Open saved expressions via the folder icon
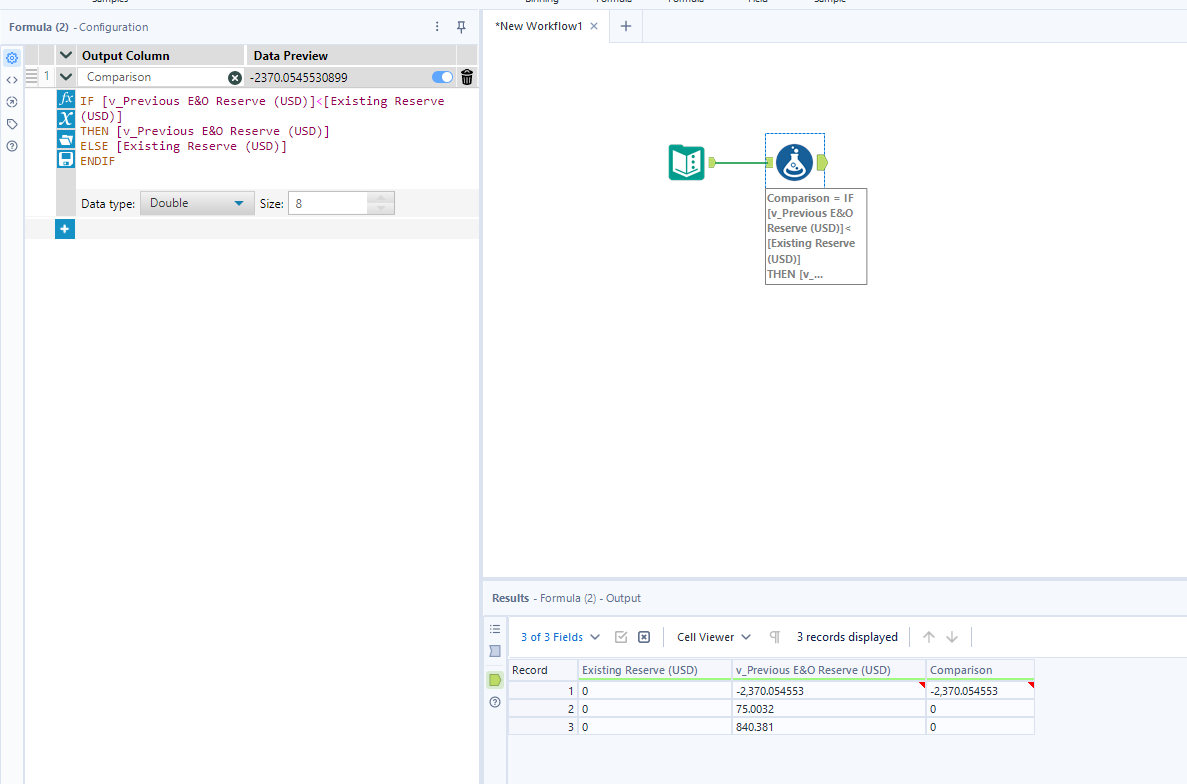 pos(65,140)
